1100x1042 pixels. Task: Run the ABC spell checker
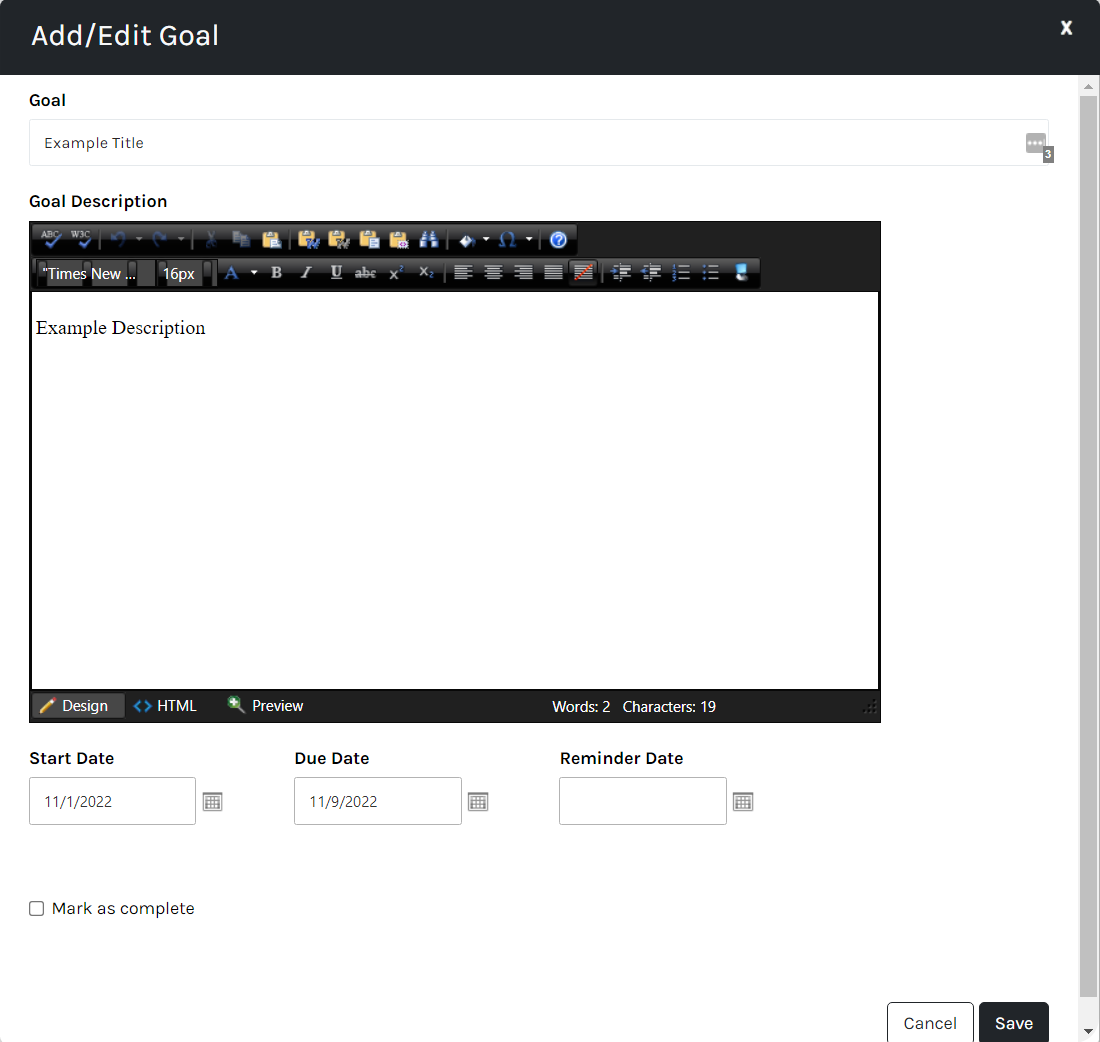(x=51, y=239)
